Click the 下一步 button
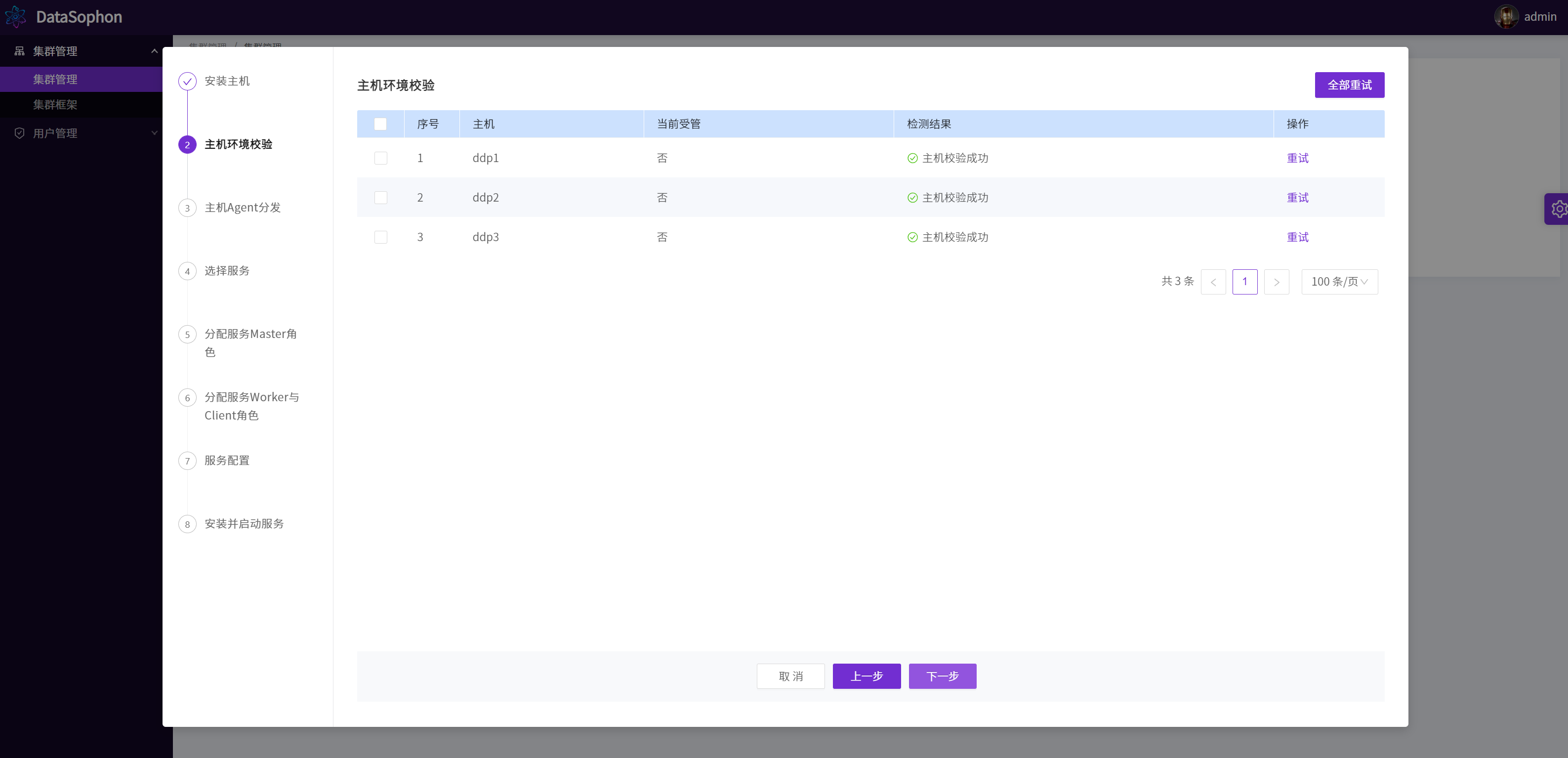The width and height of the screenshot is (1568, 758). 942,676
